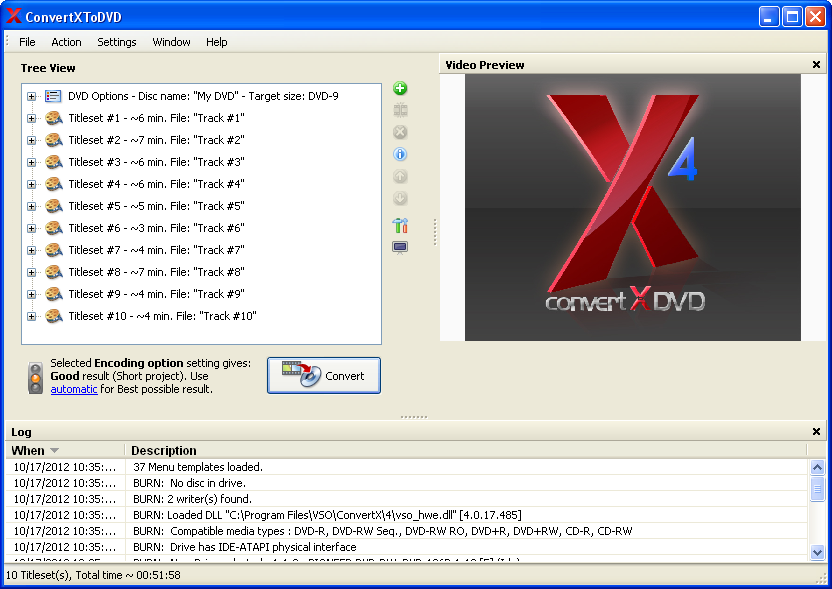Click log entry 'BURN: 2 writer(s) found.'
Viewport: 832px width, 589px height.
[x=193, y=499]
